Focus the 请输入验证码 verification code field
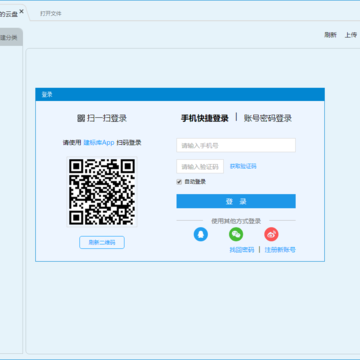The height and width of the screenshot is (360, 360). click(200, 166)
